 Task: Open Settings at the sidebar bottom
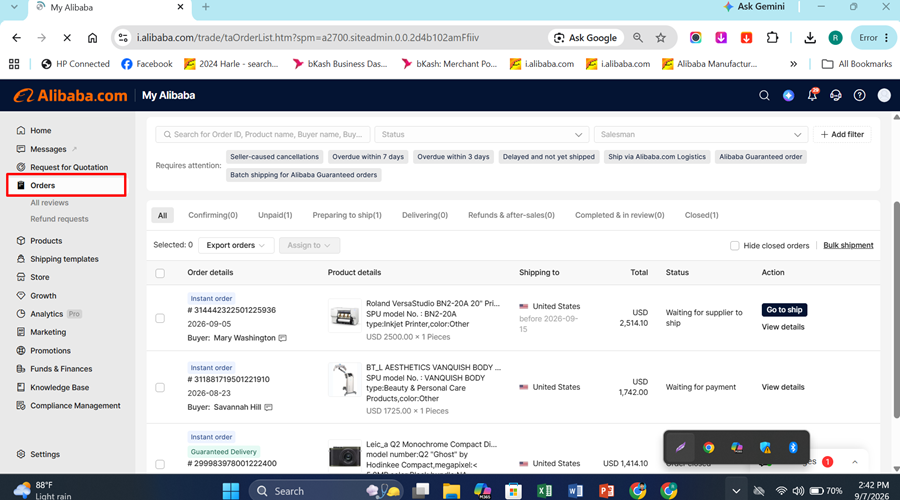[x=45, y=454]
